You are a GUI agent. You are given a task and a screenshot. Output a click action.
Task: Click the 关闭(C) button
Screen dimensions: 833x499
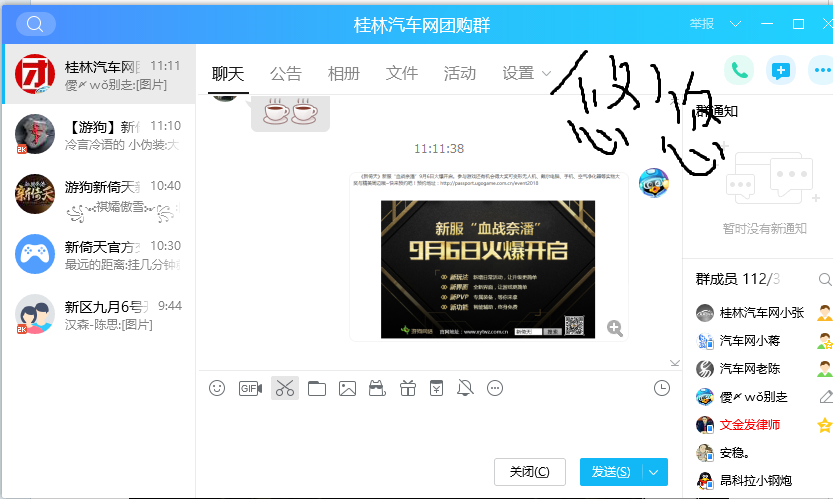tap(529, 472)
